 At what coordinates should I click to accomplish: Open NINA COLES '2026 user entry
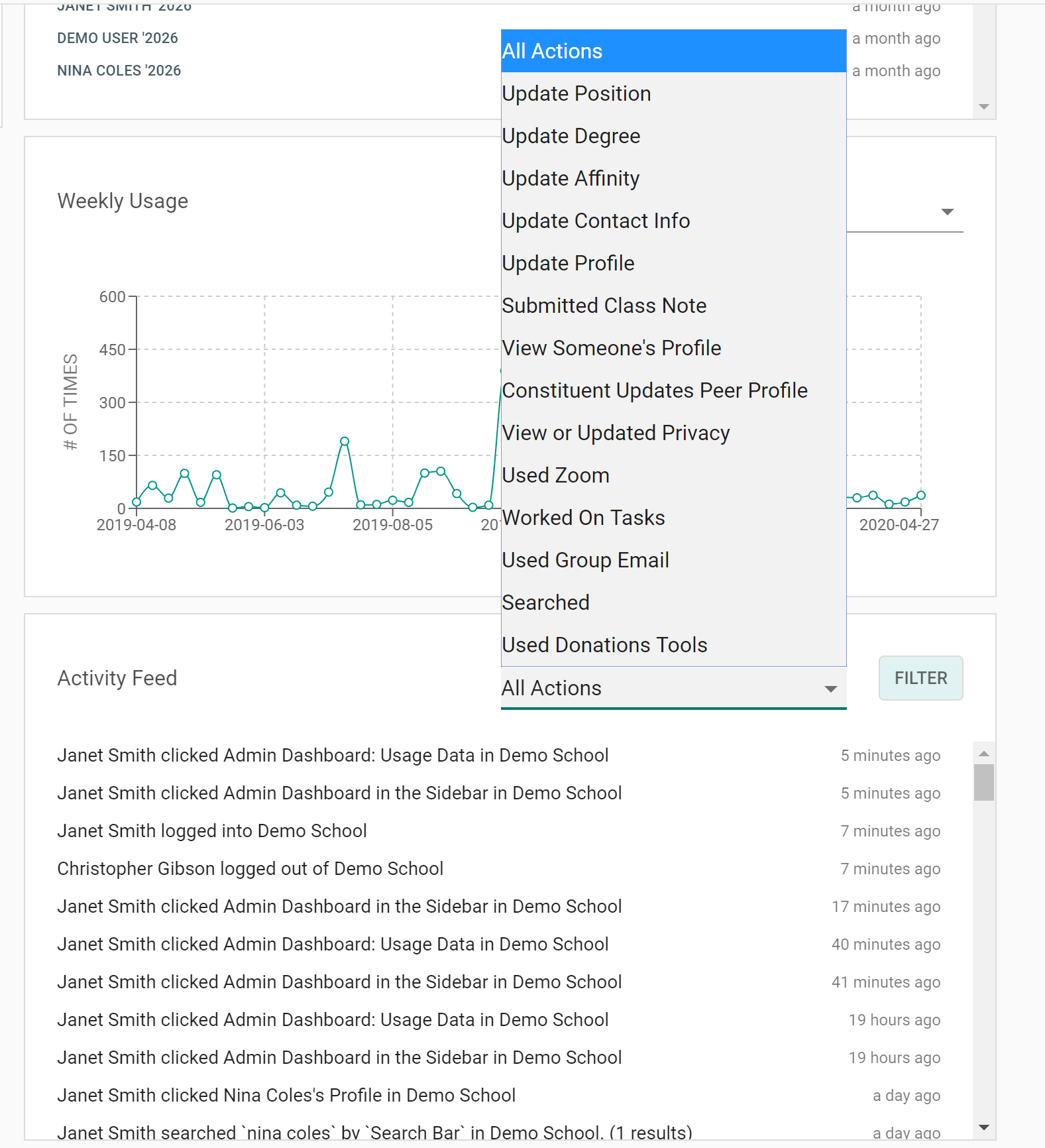click(119, 70)
